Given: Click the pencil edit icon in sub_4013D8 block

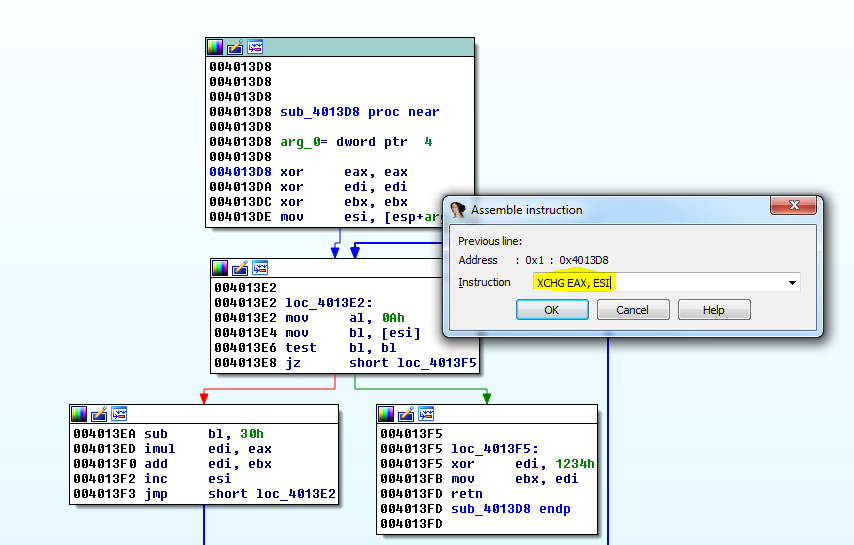Looking at the screenshot, I should [x=235, y=47].
